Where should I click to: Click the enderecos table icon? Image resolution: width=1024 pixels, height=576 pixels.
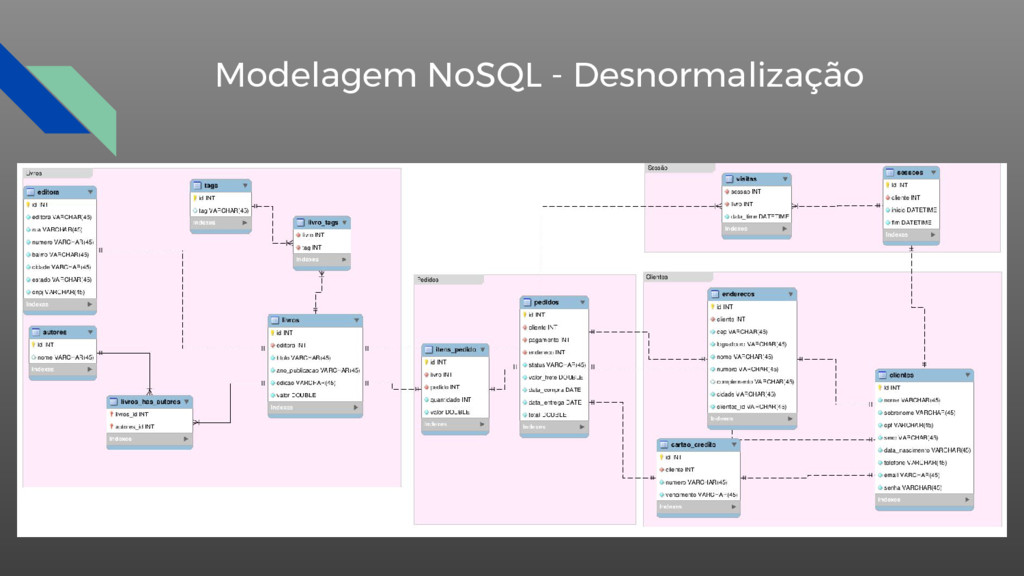tap(714, 295)
